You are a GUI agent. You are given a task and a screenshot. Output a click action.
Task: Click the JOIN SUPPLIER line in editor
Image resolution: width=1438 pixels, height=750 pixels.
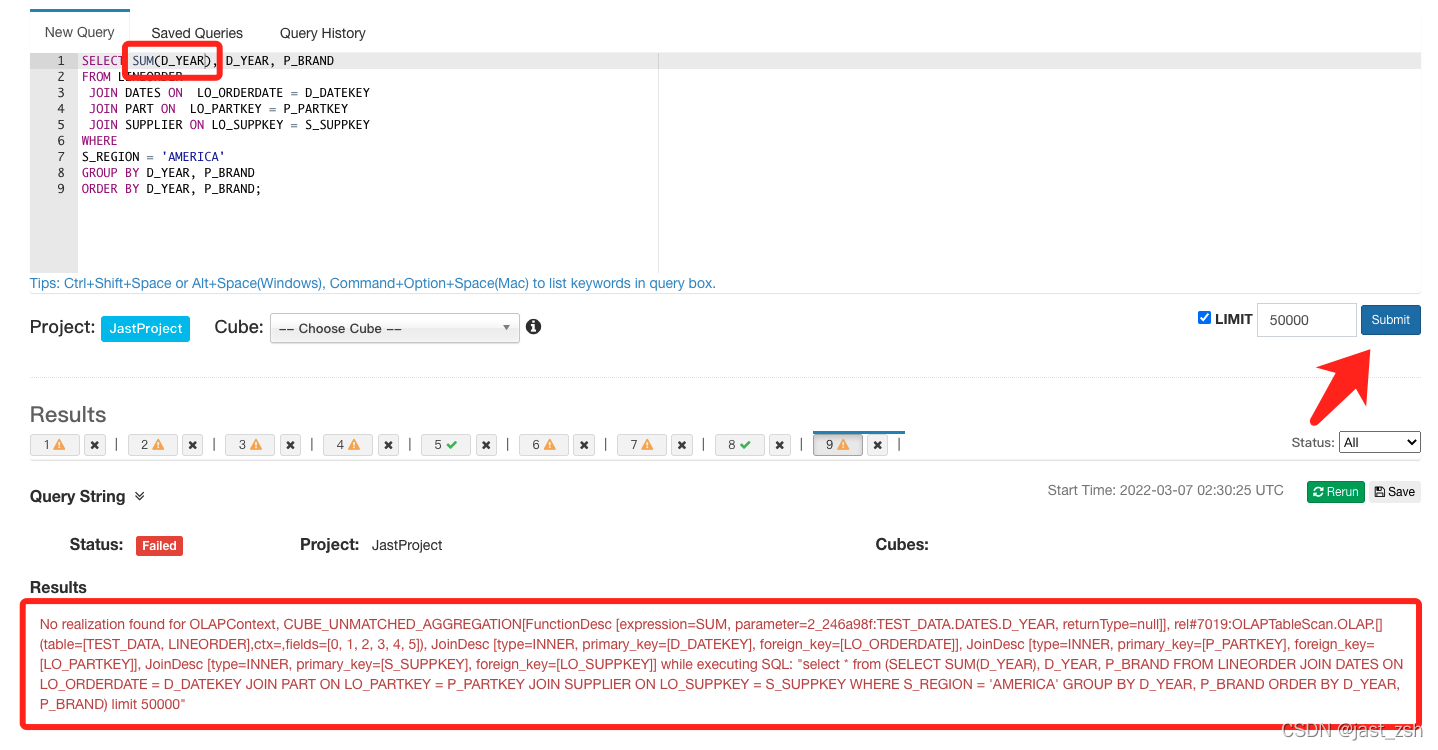click(229, 125)
